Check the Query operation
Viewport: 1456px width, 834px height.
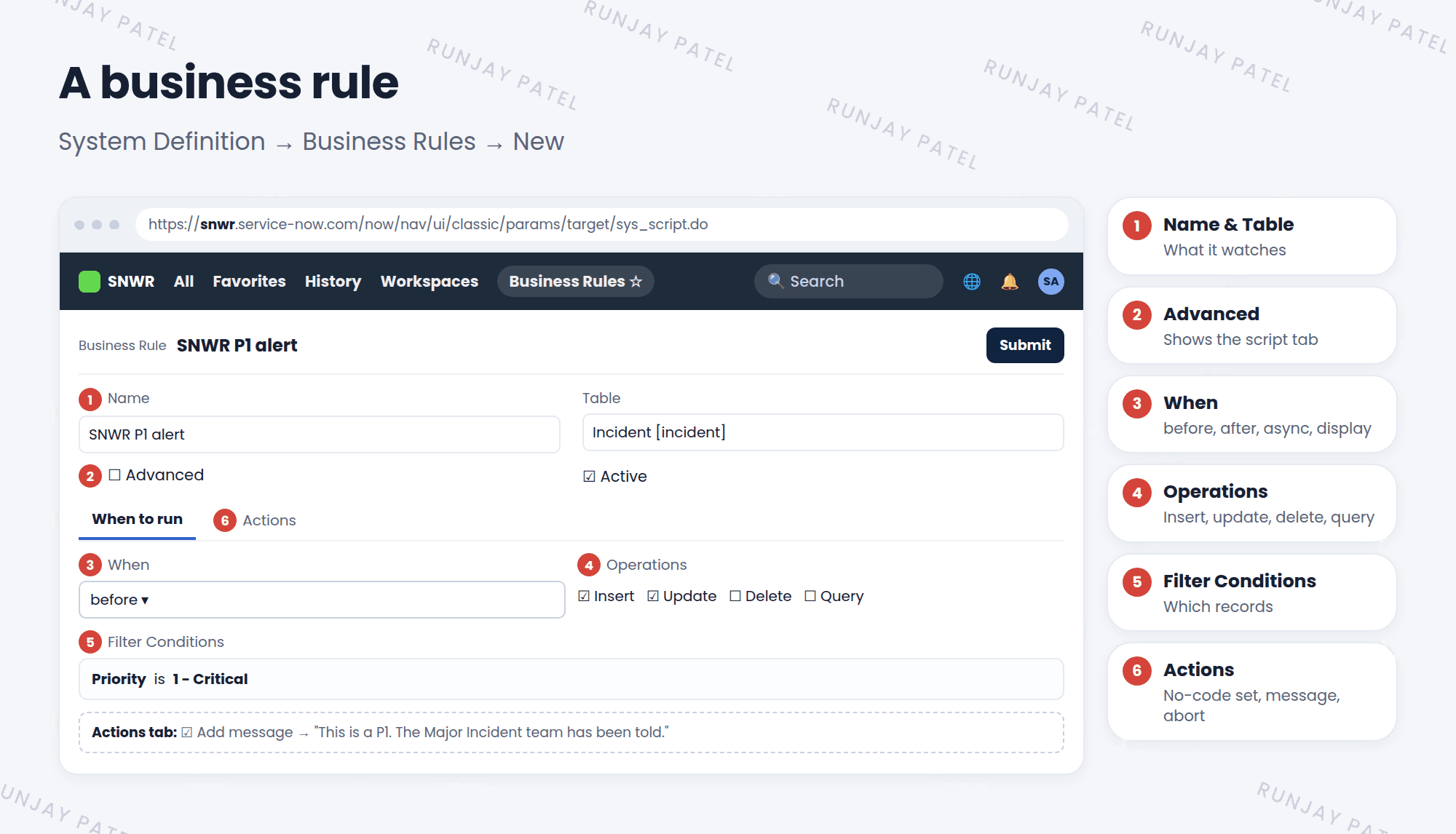(810, 596)
